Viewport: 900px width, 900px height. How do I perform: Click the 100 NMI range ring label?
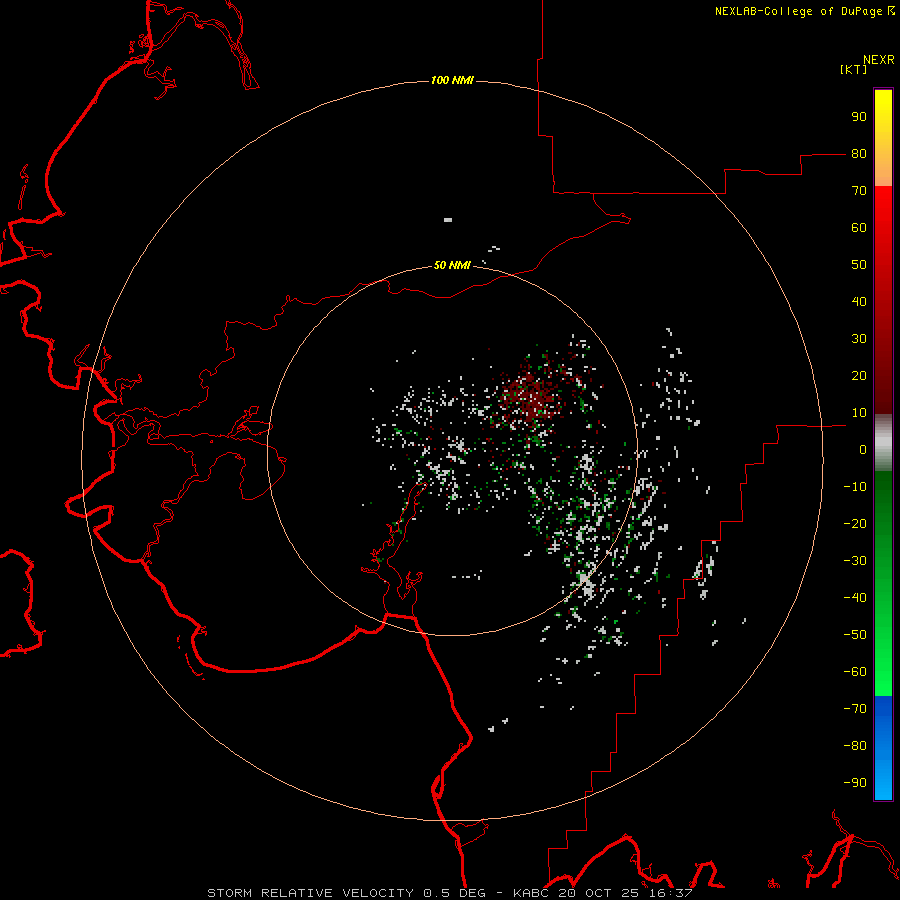pyautogui.click(x=452, y=80)
